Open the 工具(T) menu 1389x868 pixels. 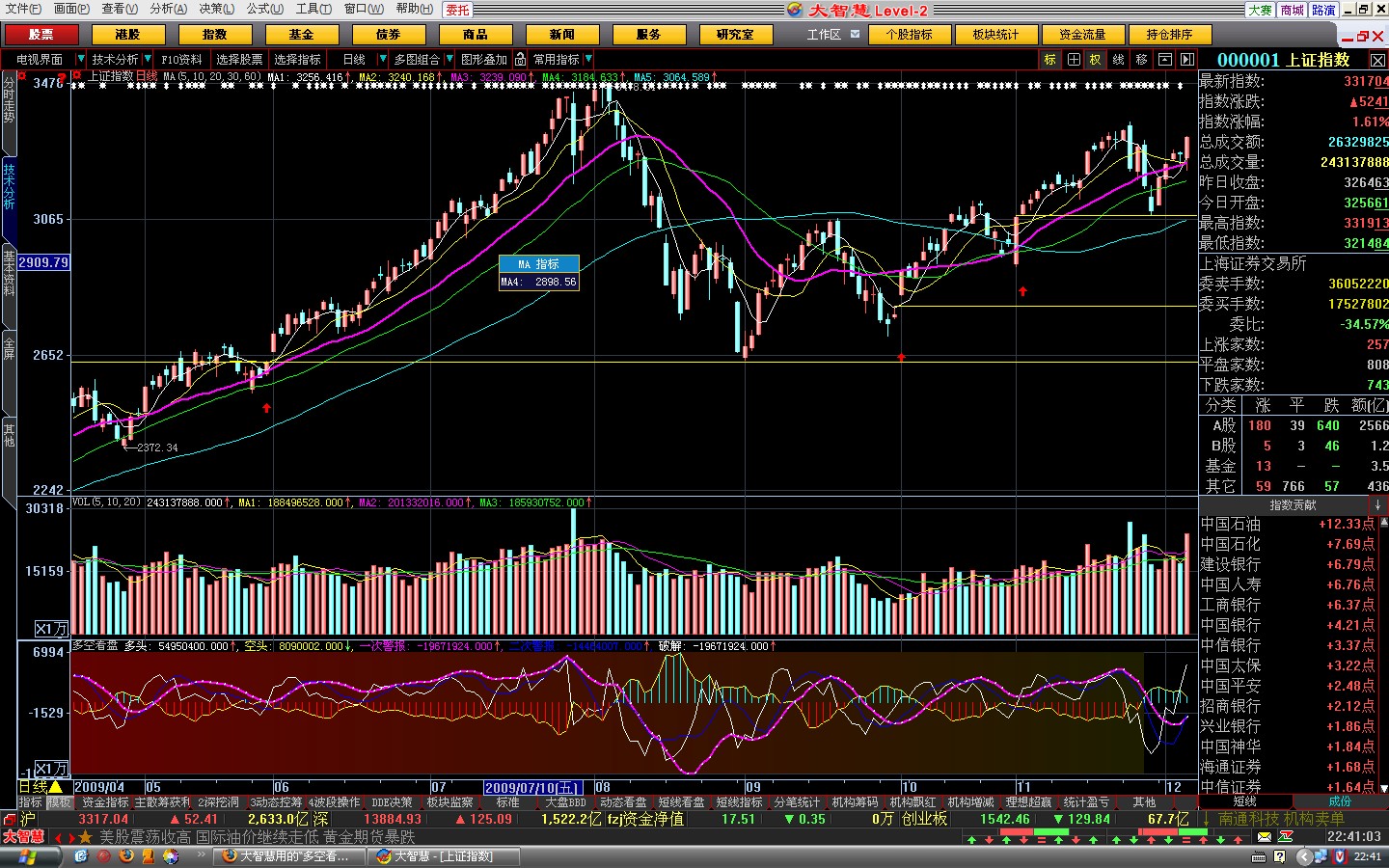pyautogui.click(x=313, y=9)
